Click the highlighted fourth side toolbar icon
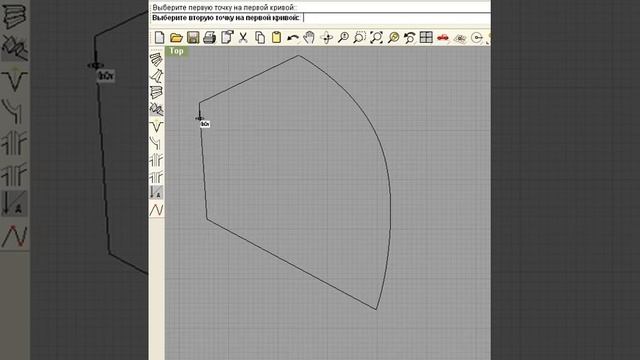Image resolution: width=640 pixels, height=360 pixels. 156,109
